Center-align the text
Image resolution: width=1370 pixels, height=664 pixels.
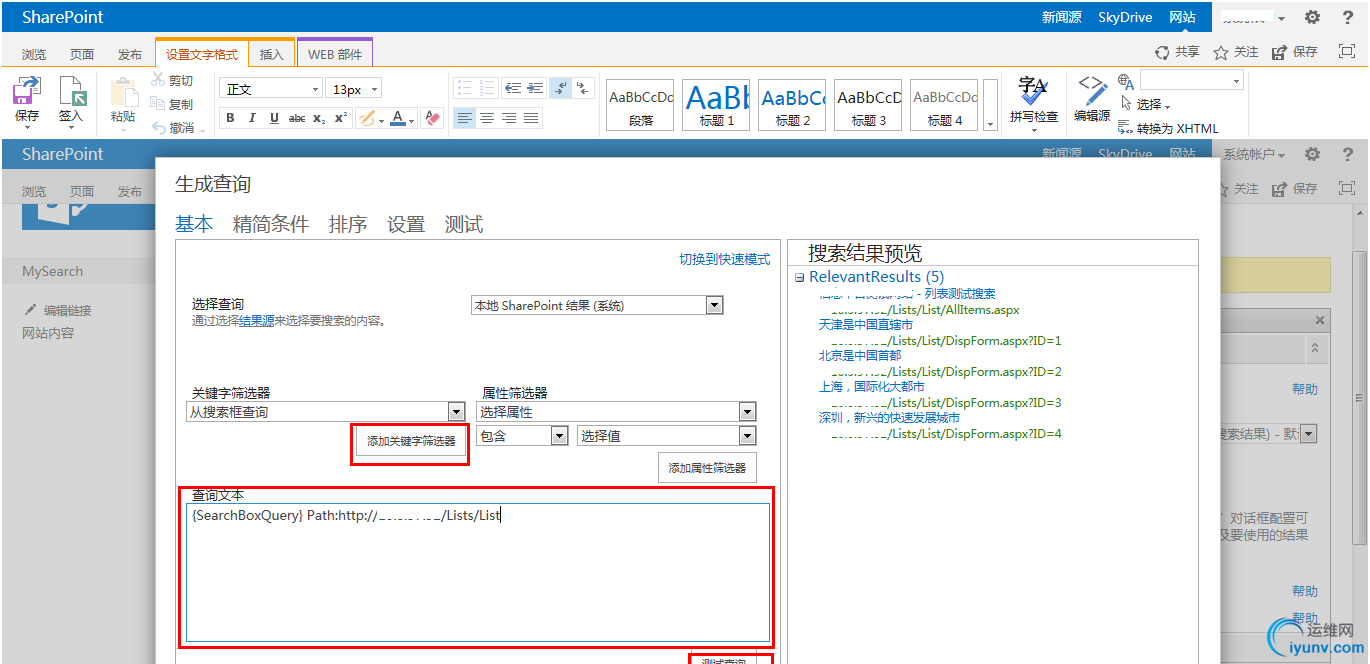[x=487, y=118]
